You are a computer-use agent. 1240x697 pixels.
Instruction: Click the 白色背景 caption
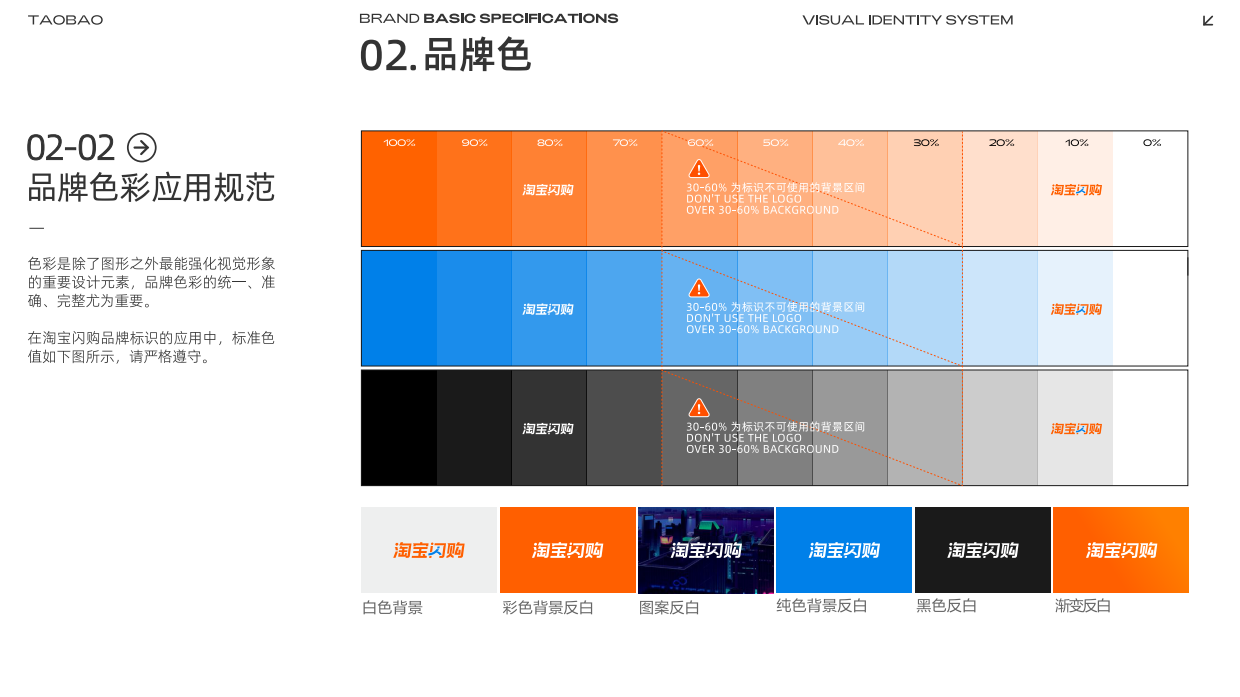click(392, 607)
